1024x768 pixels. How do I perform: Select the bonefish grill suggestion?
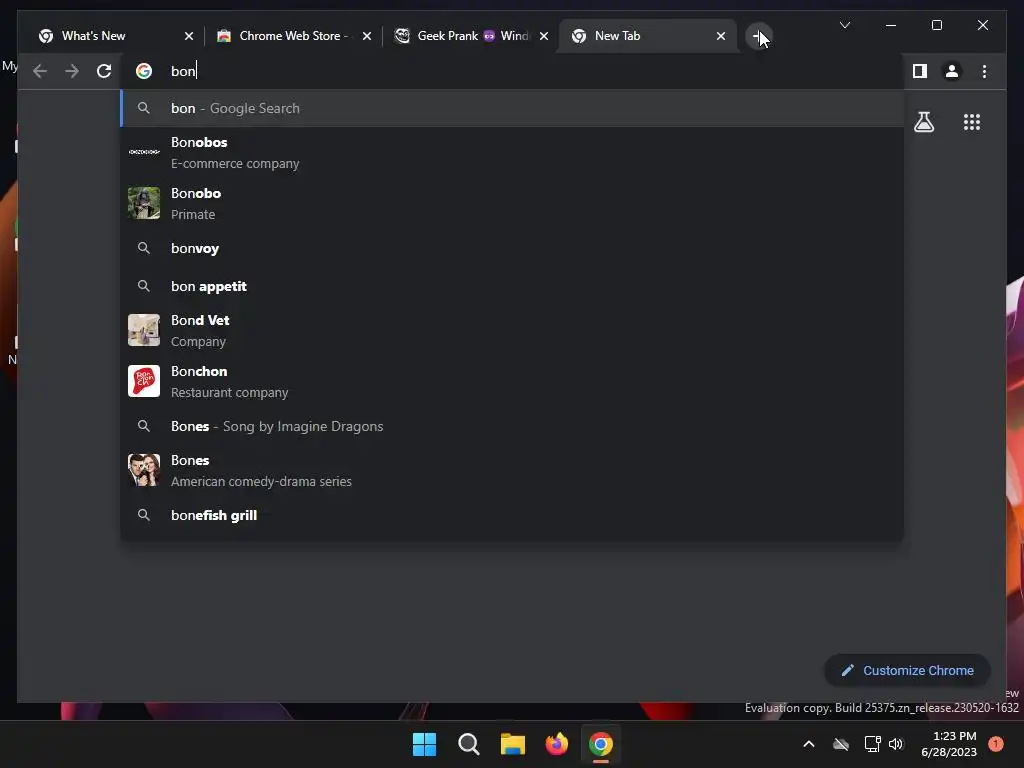pyautogui.click(x=512, y=515)
